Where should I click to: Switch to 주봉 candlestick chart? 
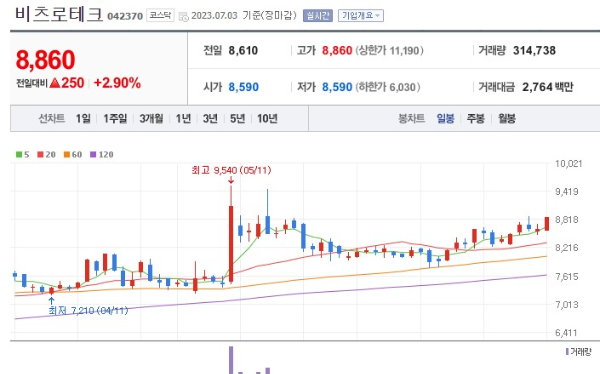click(x=476, y=119)
